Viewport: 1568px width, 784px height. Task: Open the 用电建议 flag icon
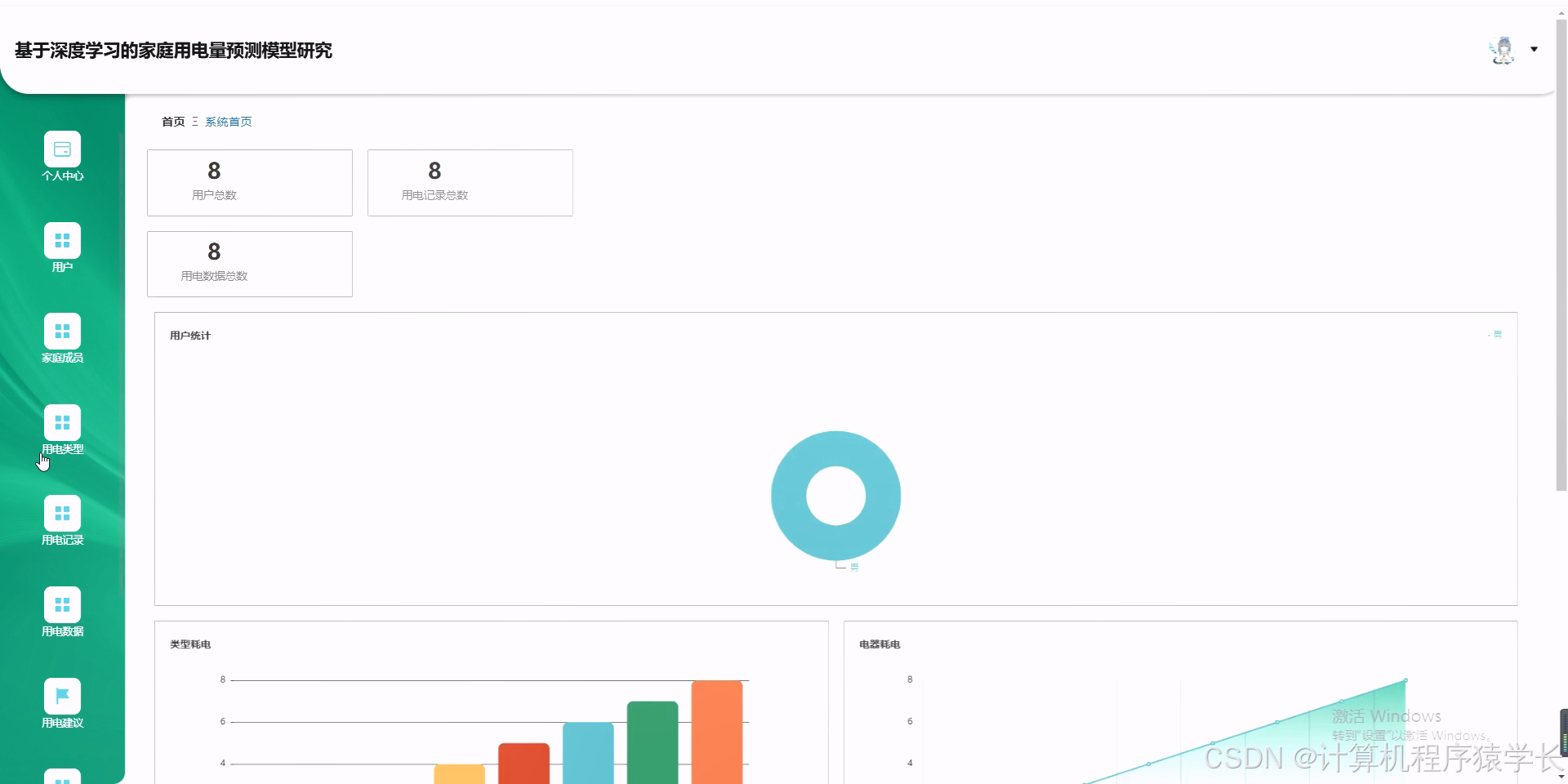point(62,696)
